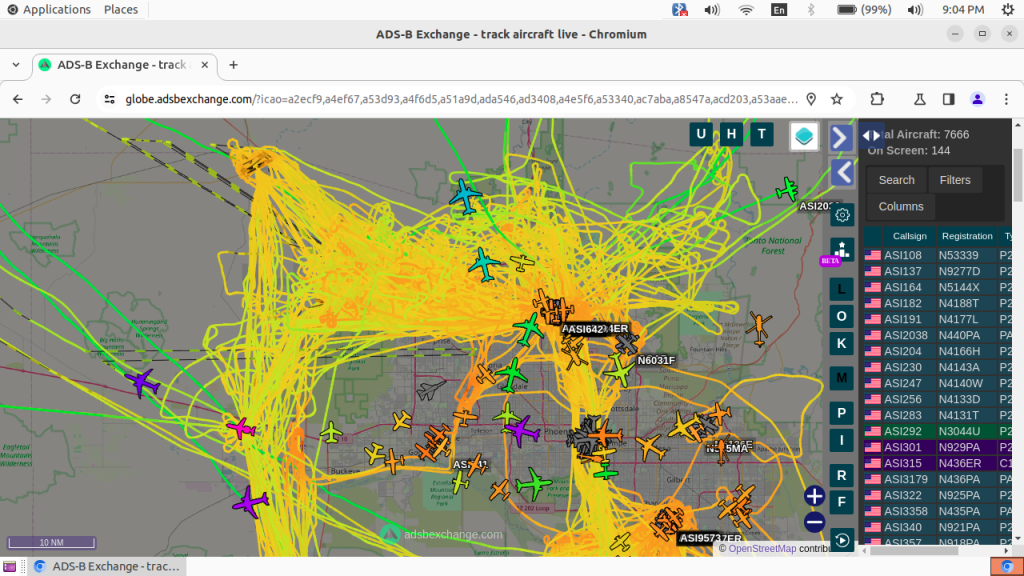
Task: Close the ADS-B Exchange tab
Action: pyautogui.click(x=204, y=65)
